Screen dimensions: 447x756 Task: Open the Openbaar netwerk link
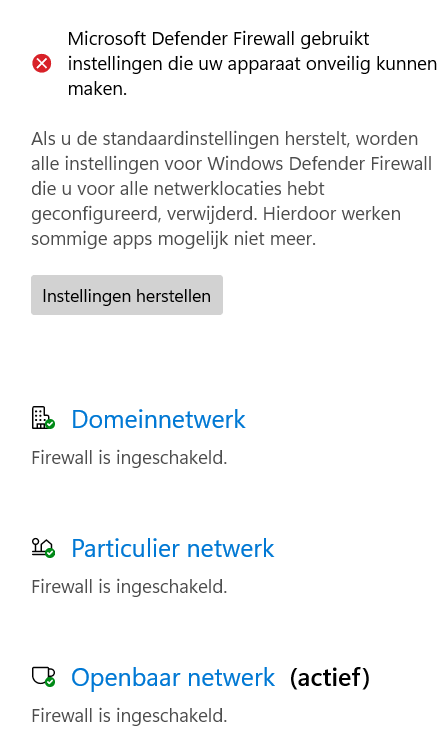pyautogui.click(x=173, y=677)
